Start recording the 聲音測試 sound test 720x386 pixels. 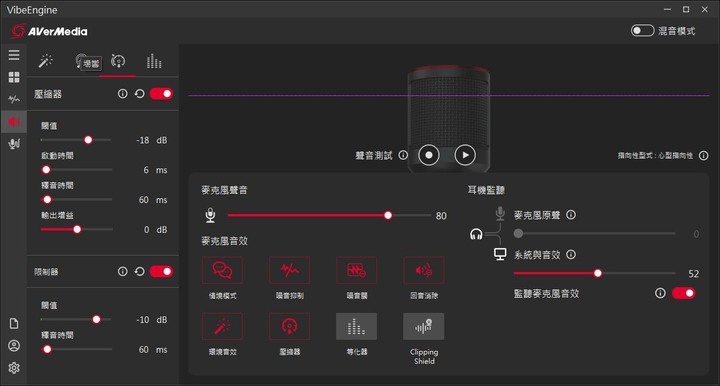click(x=429, y=155)
